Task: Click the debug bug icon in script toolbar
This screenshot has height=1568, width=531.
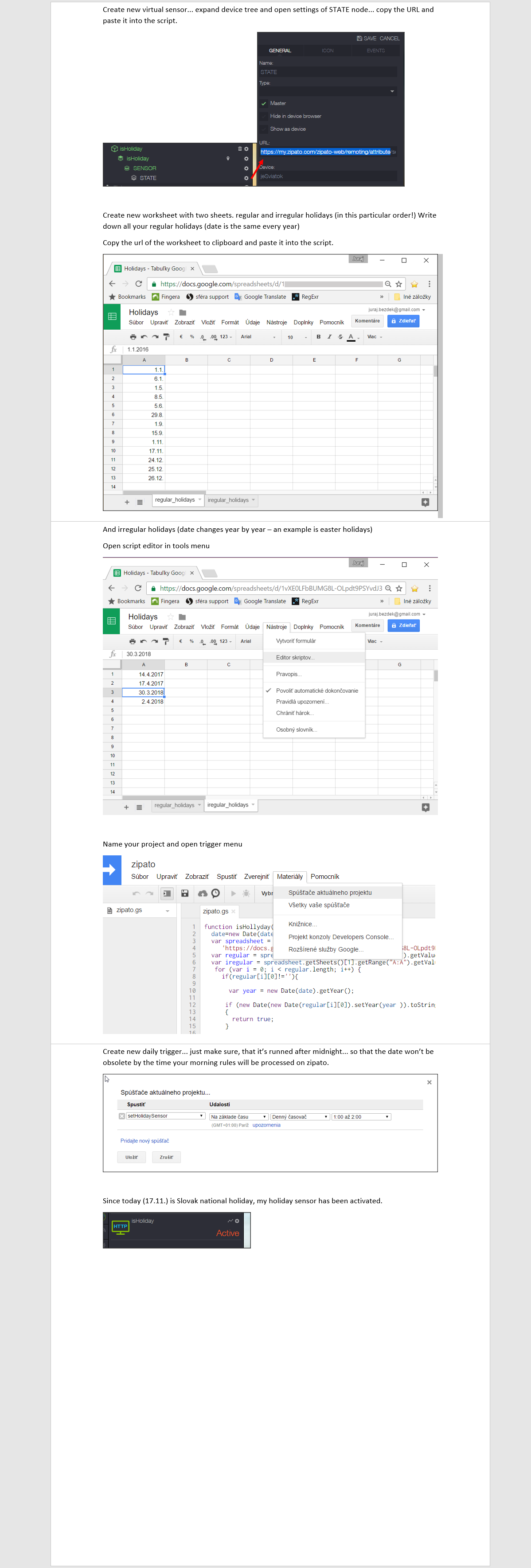Action: (246, 893)
